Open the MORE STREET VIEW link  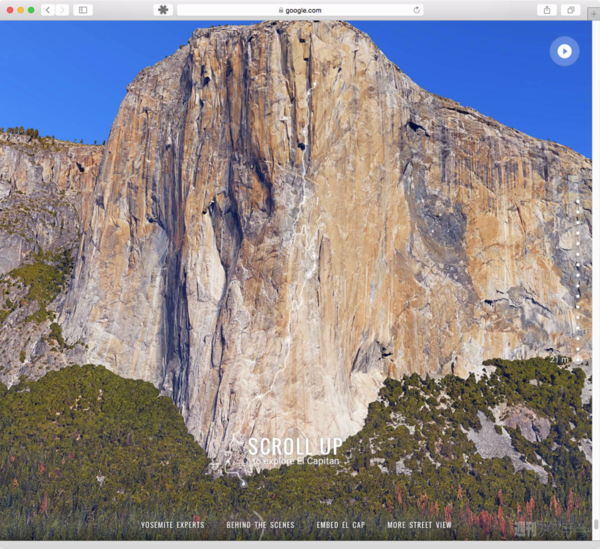pyautogui.click(x=419, y=525)
